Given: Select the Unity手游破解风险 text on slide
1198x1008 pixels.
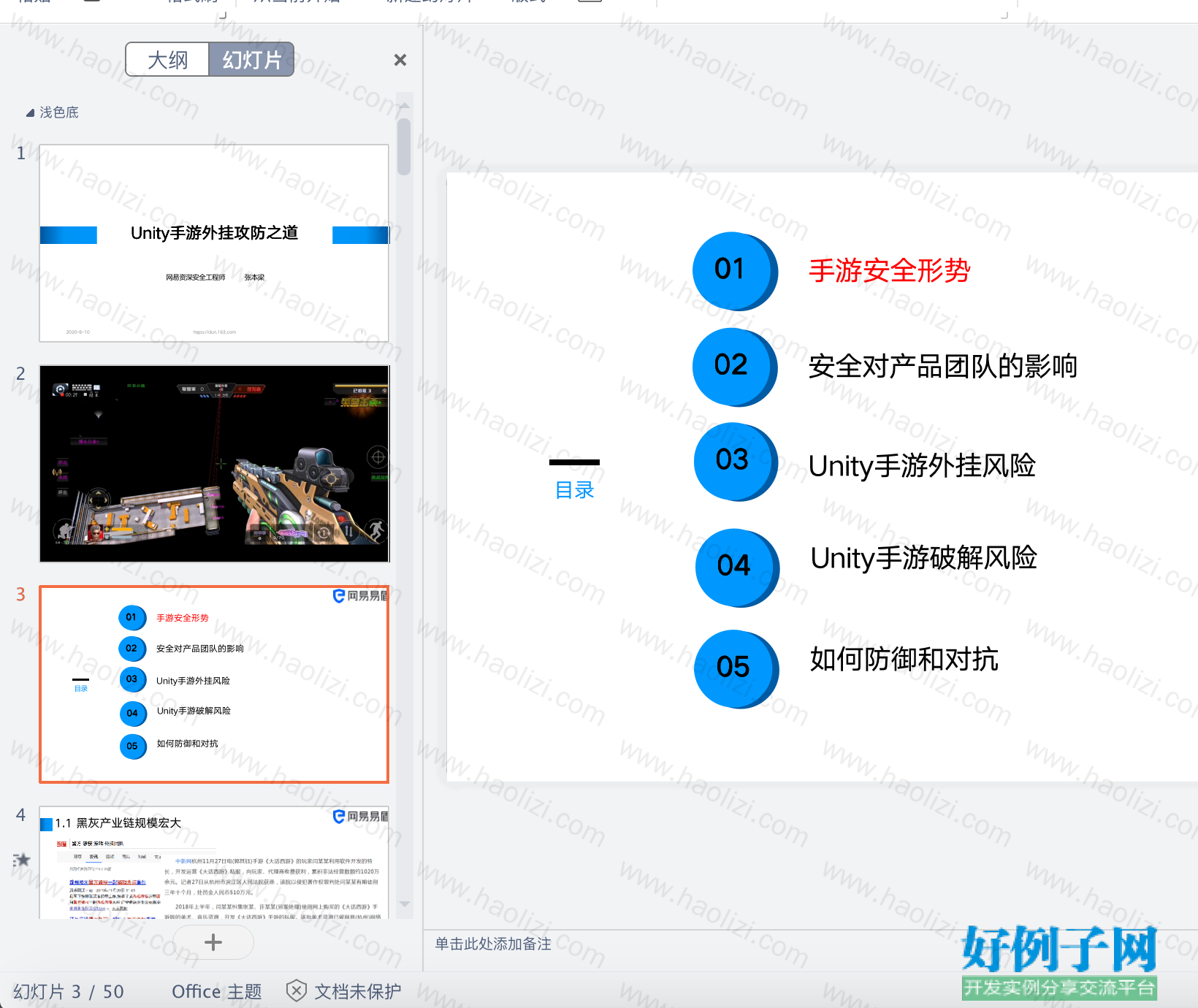Looking at the screenshot, I should click(924, 558).
